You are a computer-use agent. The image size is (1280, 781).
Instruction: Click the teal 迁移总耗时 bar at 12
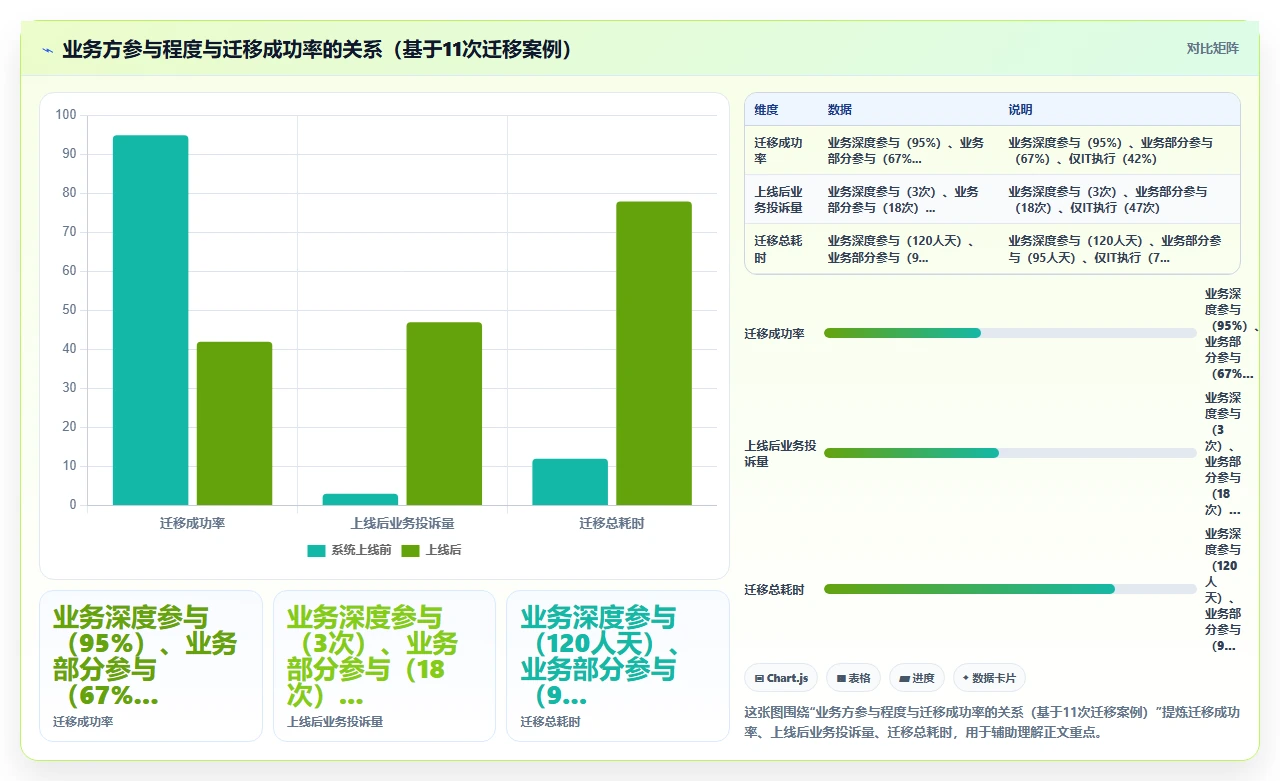[x=570, y=482]
